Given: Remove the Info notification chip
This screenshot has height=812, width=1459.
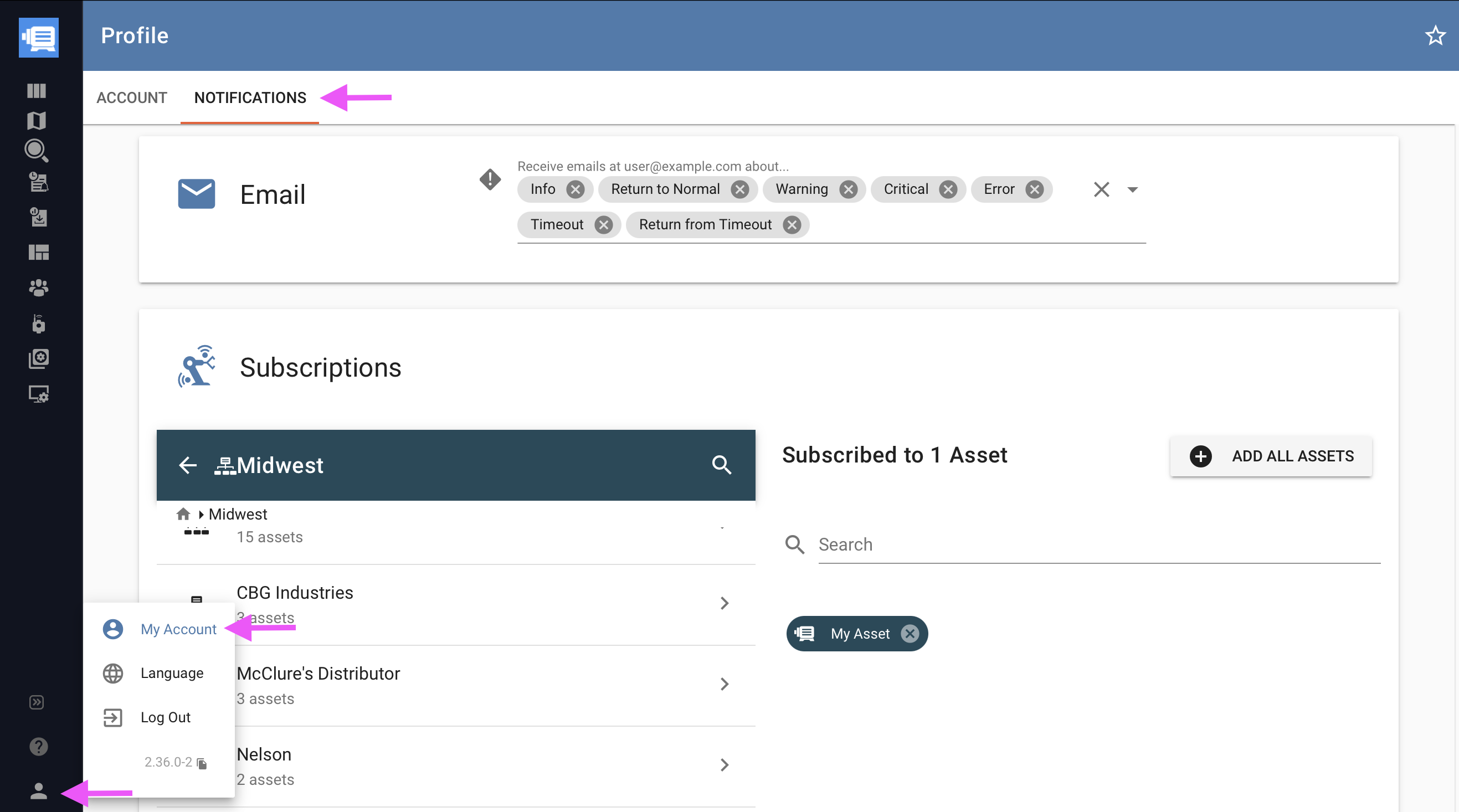Looking at the screenshot, I should 576,189.
